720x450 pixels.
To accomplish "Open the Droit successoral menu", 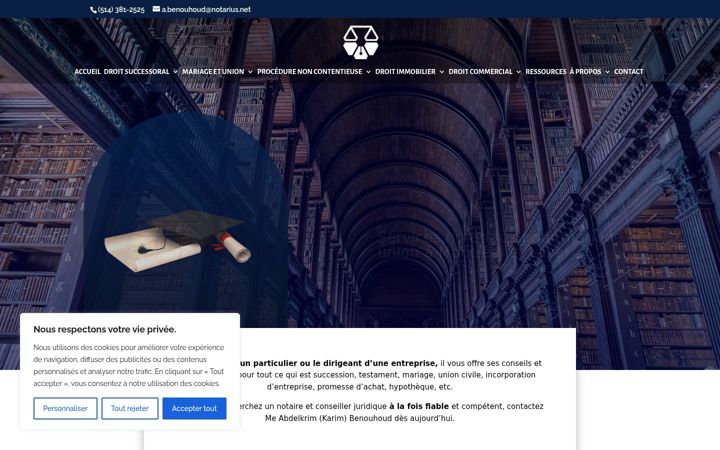I will point(136,72).
